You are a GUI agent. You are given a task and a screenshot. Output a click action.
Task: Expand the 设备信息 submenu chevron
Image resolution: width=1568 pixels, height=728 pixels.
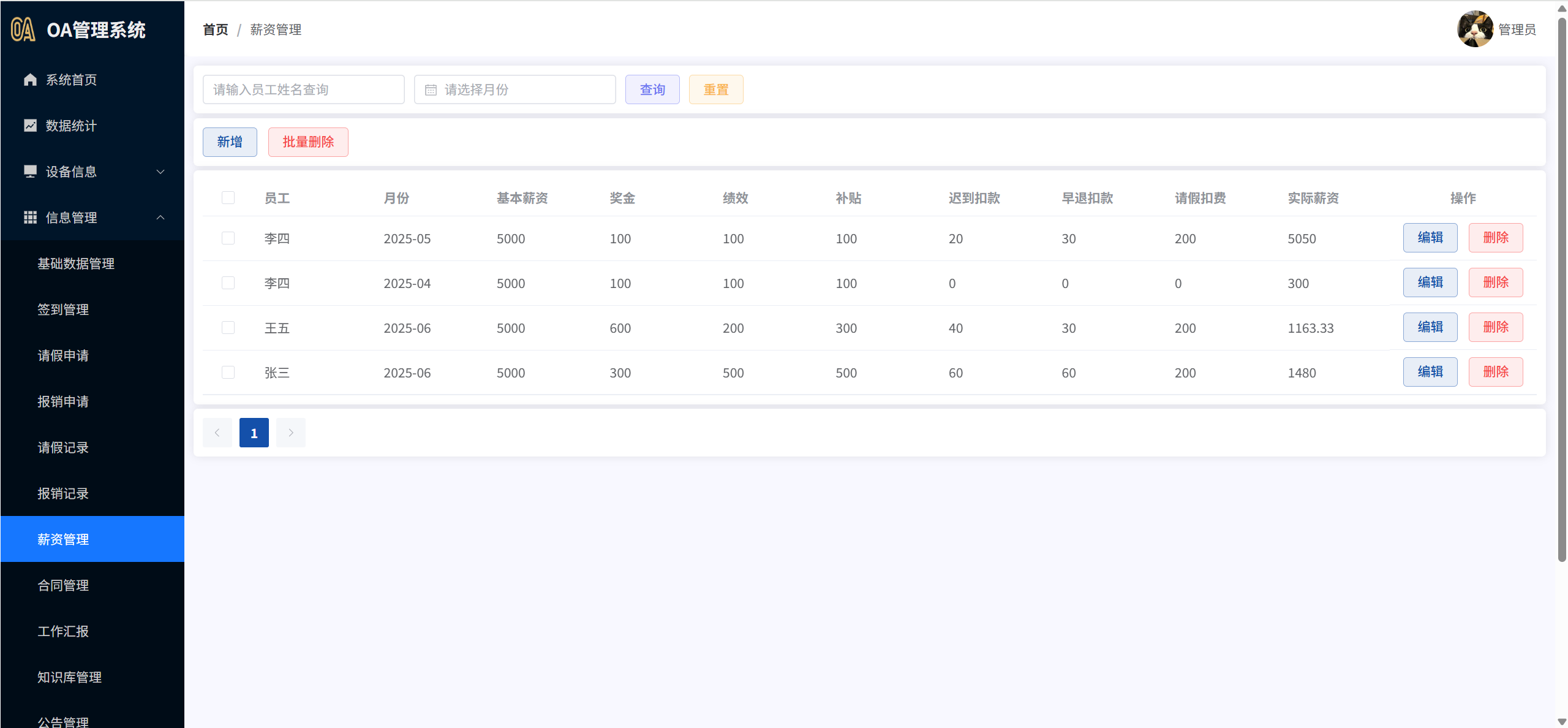pos(160,172)
